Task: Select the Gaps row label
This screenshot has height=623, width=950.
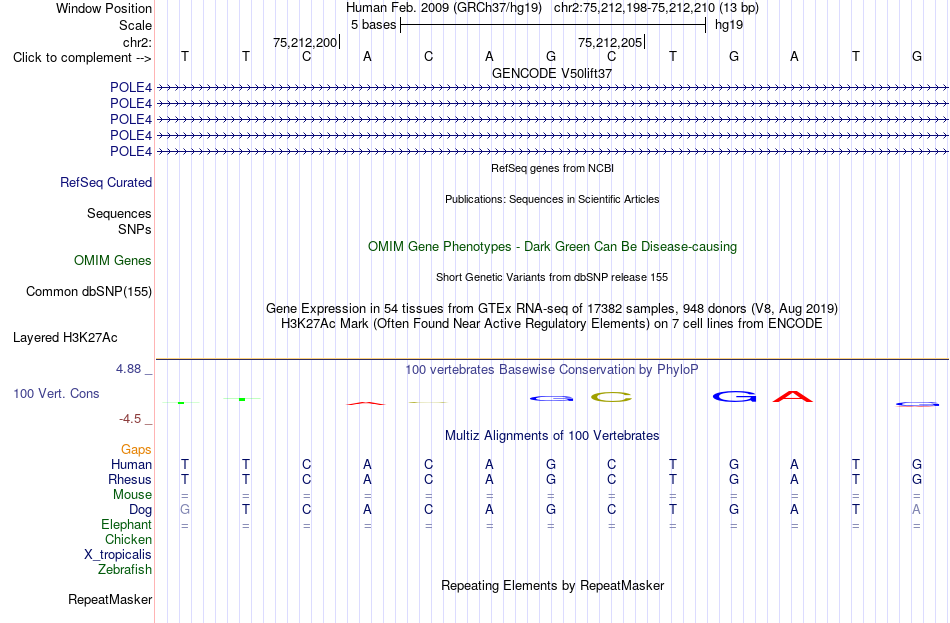Action: pyautogui.click(x=136, y=450)
